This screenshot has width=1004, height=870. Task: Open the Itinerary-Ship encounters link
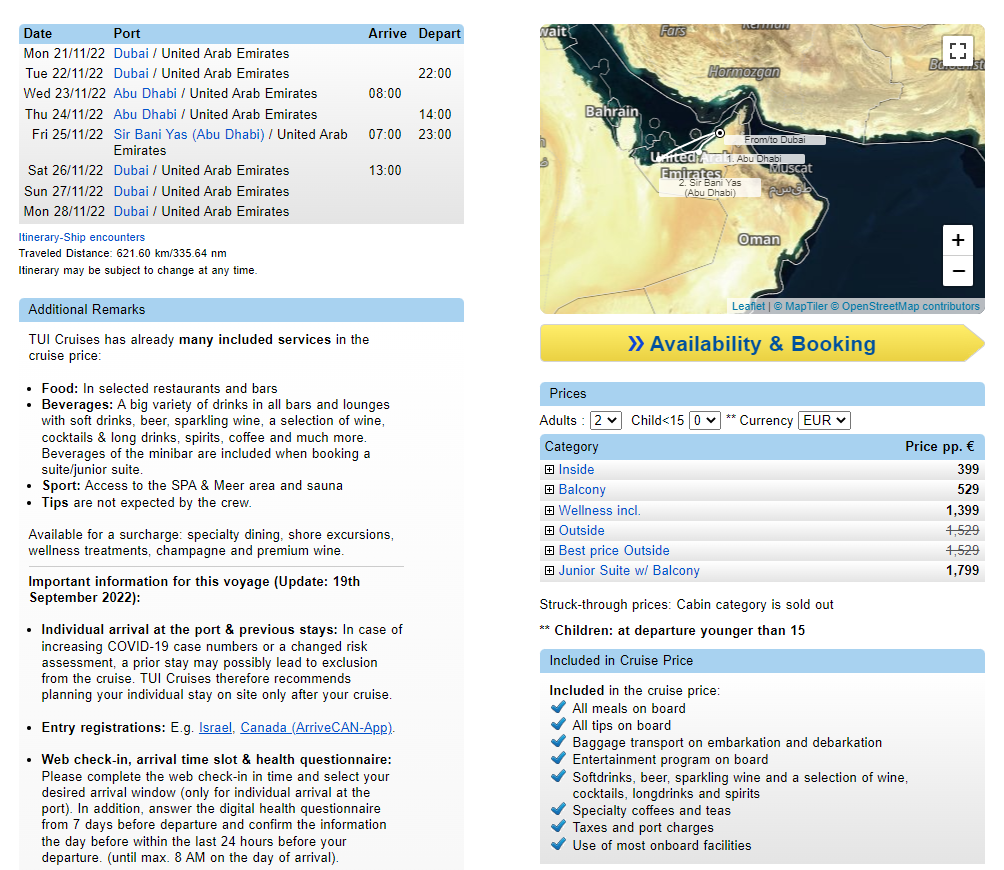click(x=82, y=237)
